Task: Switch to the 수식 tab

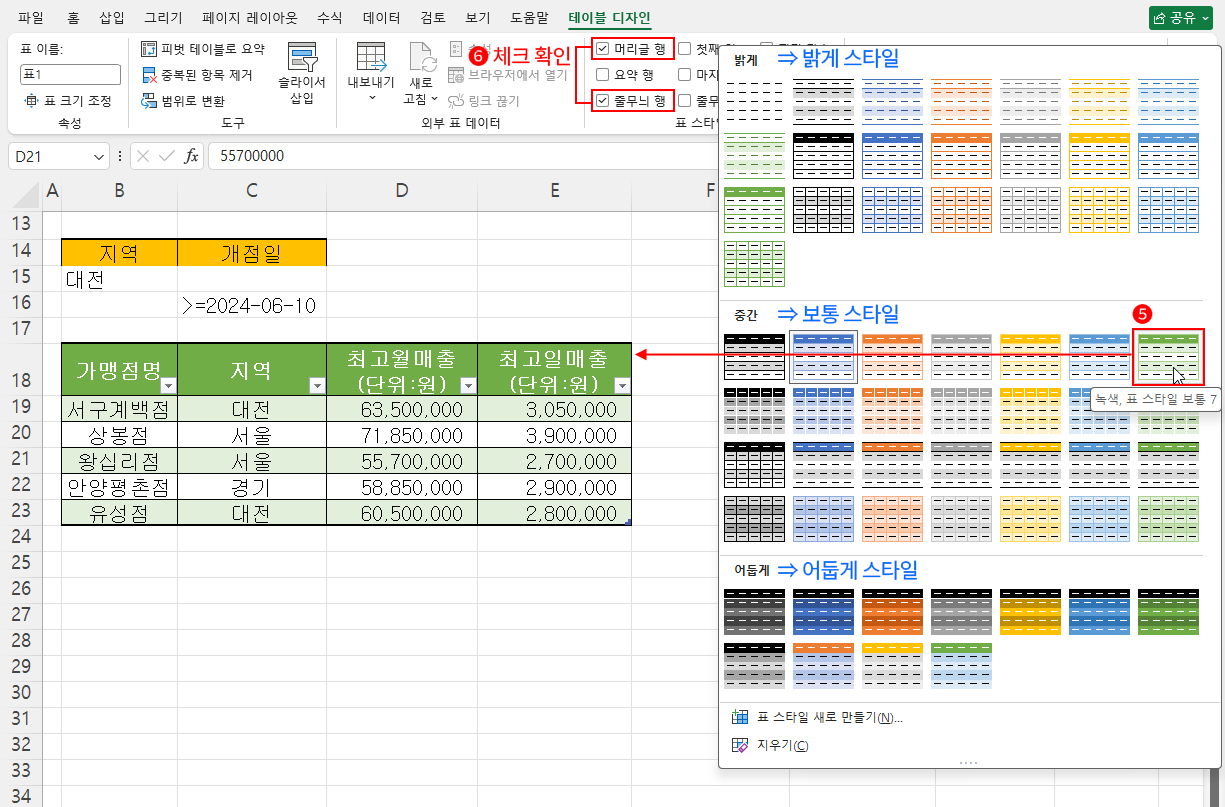Action: pyautogui.click(x=330, y=18)
